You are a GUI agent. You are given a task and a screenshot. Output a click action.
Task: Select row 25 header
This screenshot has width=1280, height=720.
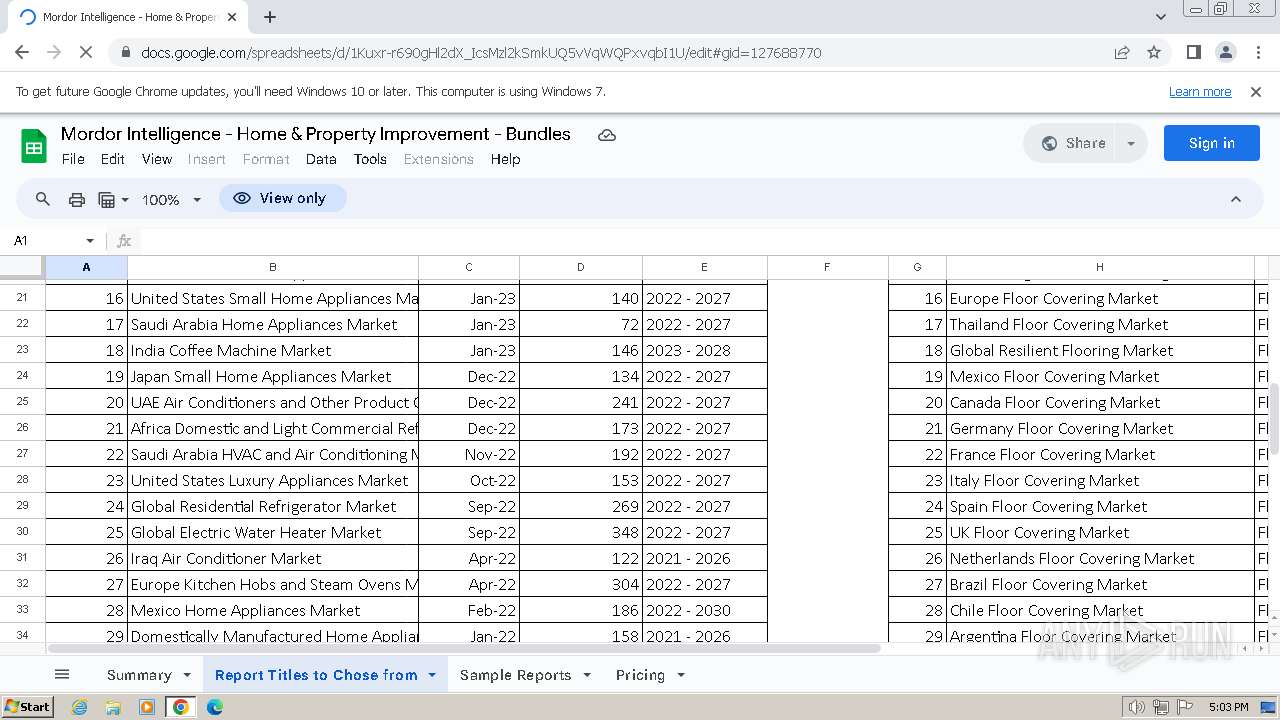[x=22, y=402]
